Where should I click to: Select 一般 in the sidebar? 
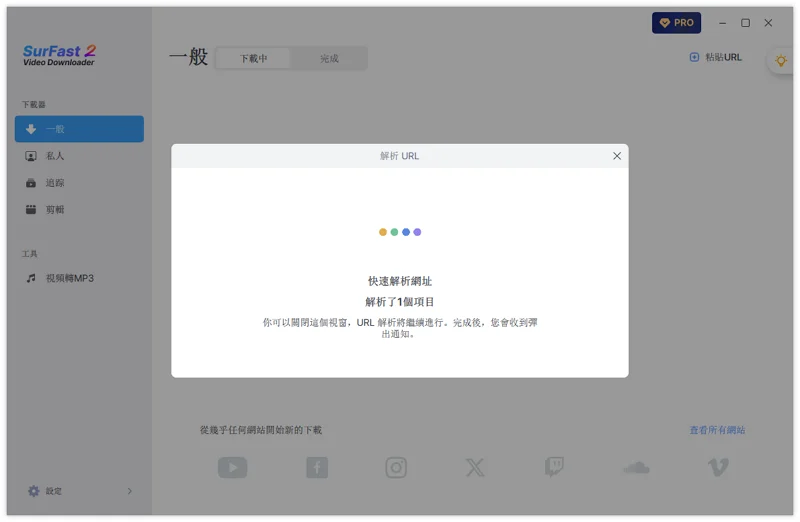tap(79, 129)
